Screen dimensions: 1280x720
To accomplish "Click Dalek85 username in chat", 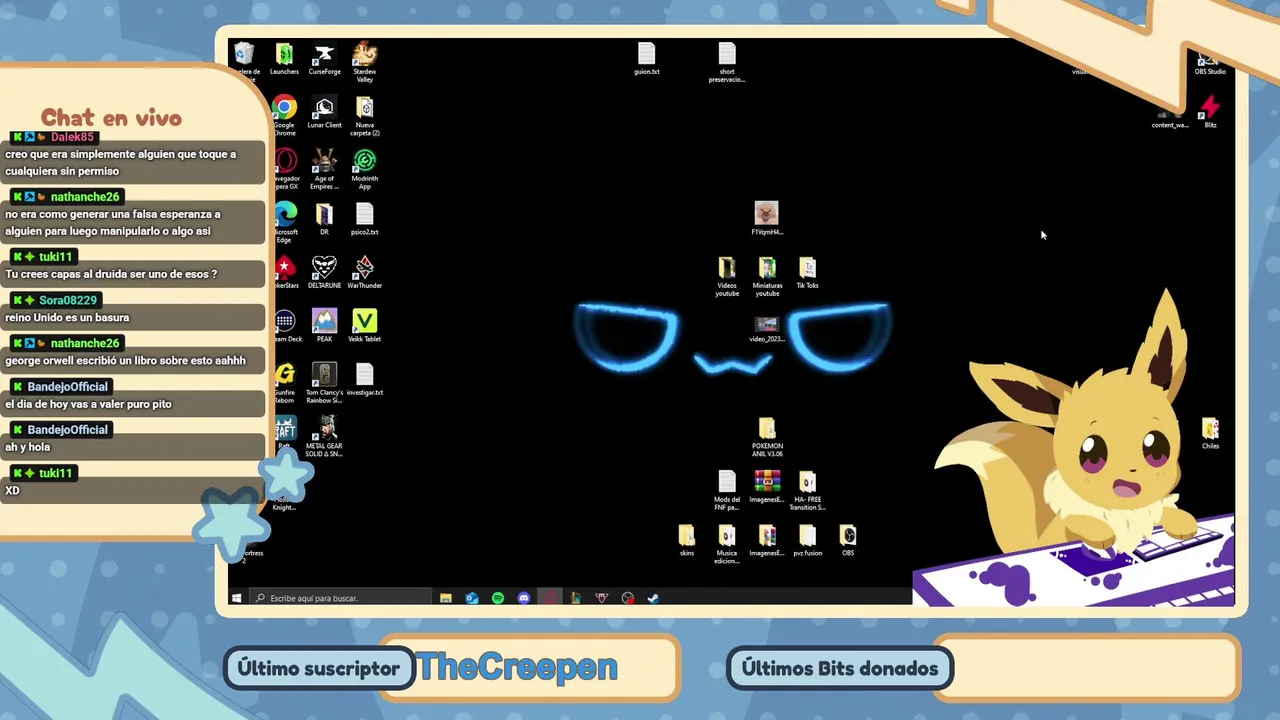I will [72, 137].
